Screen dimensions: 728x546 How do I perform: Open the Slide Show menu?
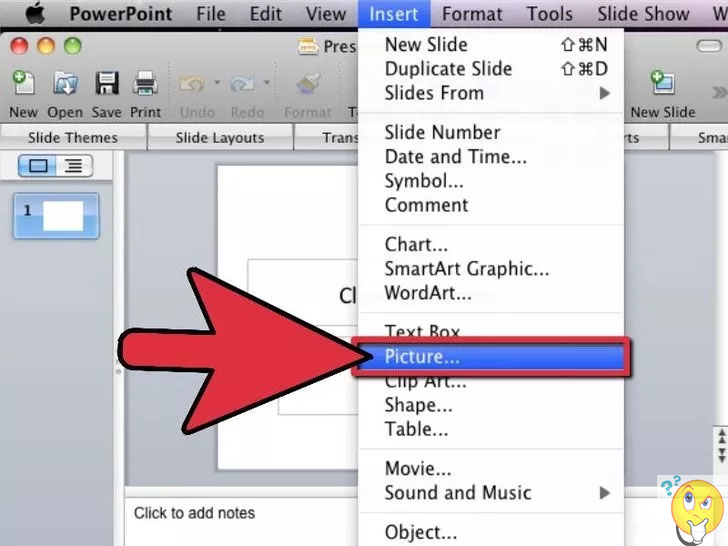click(643, 13)
